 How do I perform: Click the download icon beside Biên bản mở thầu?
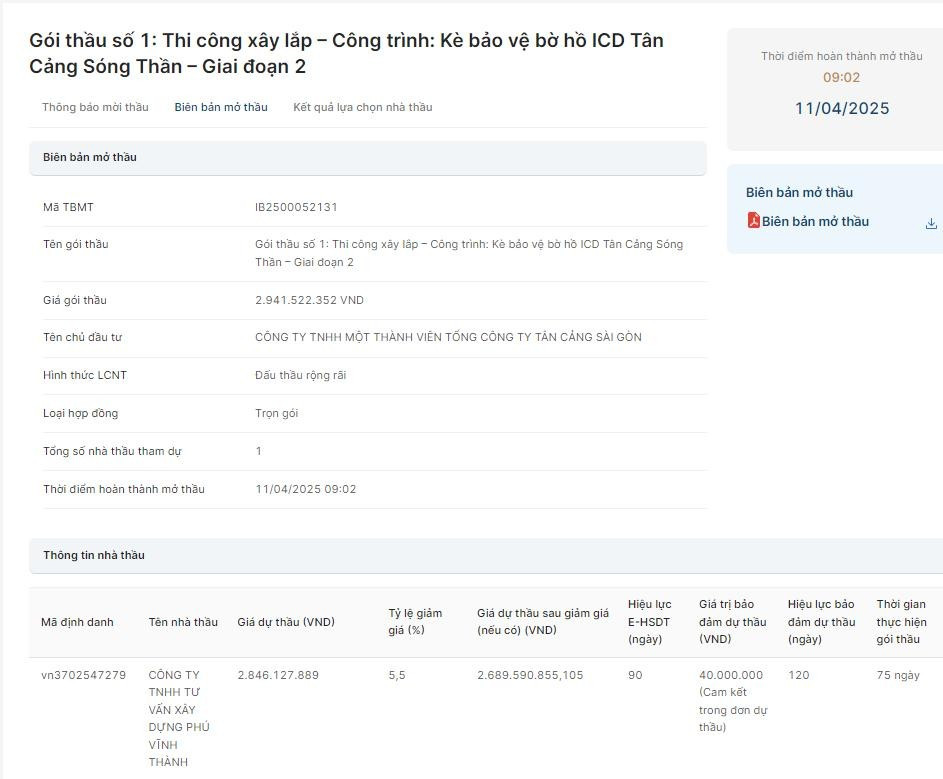[931, 223]
